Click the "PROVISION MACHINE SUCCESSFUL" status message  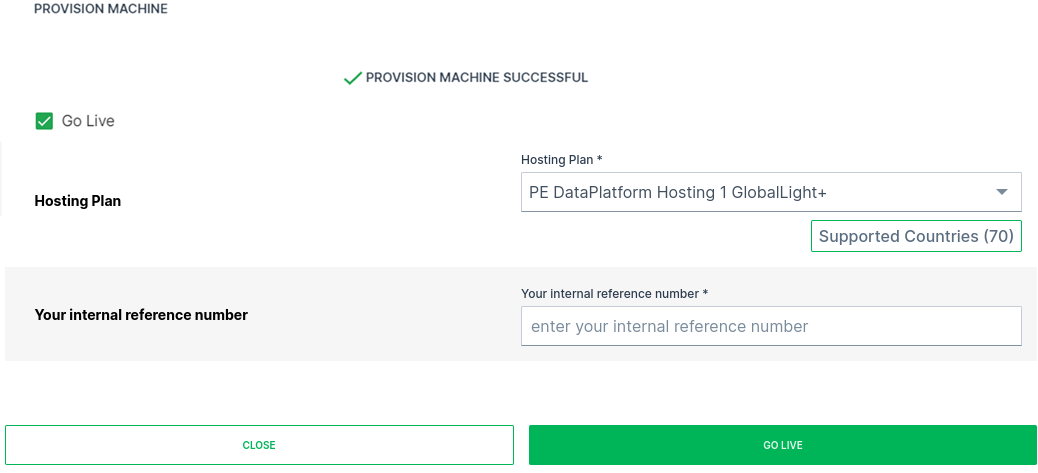[x=476, y=78]
